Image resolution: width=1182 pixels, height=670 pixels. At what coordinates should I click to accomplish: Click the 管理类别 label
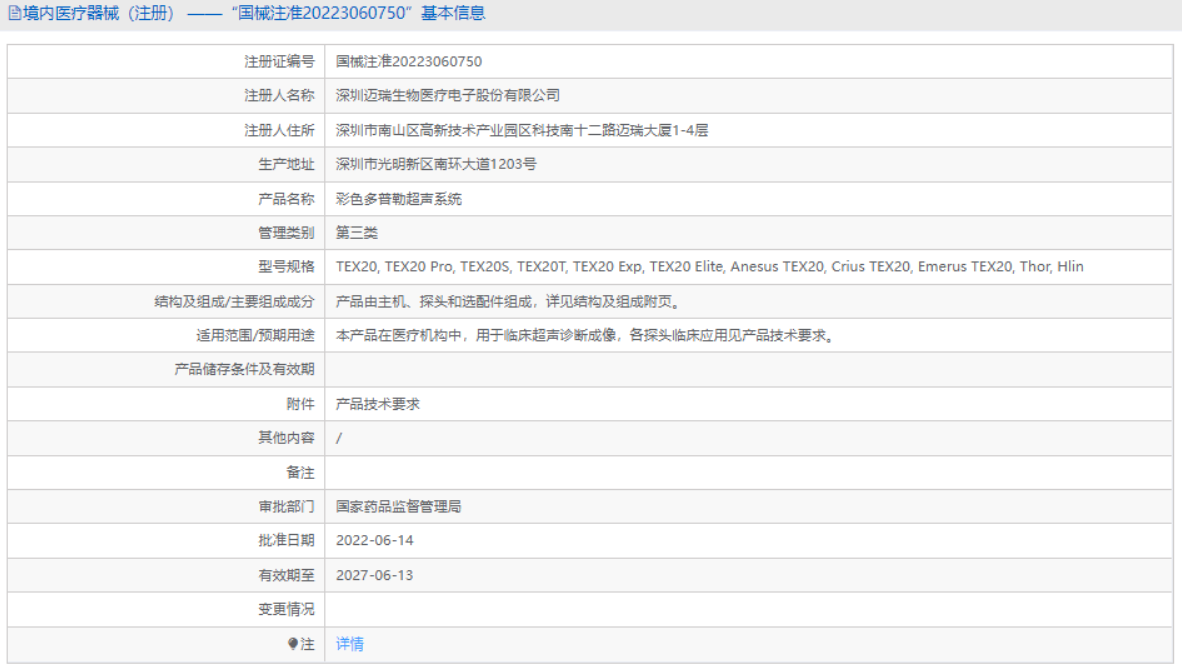pyautogui.click(x=286, y=233)
